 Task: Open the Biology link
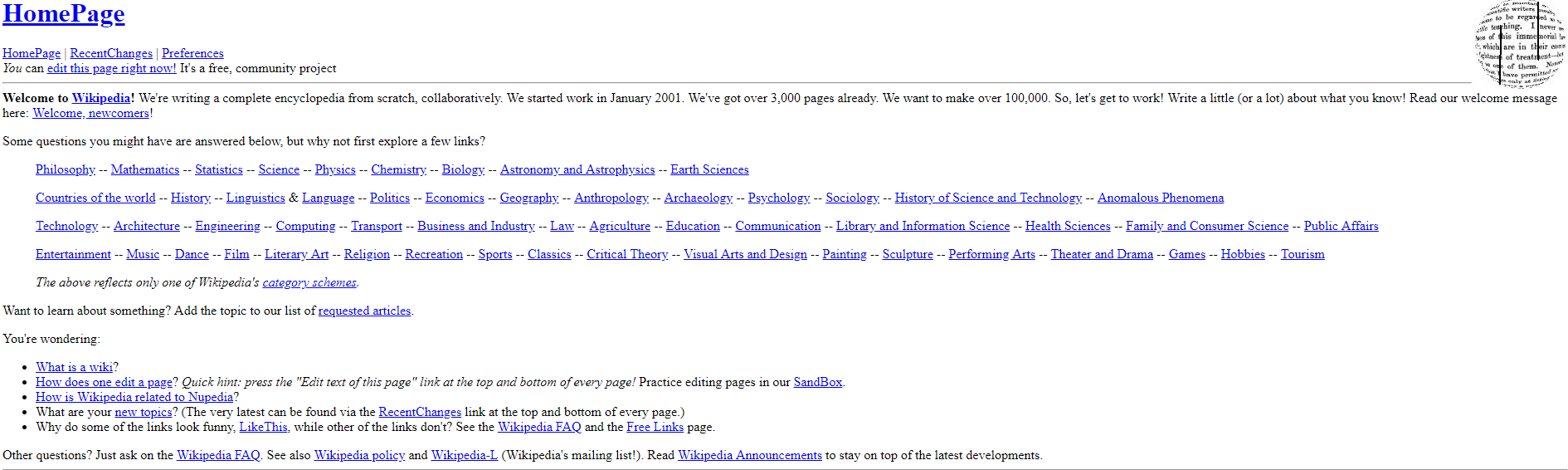coord(463,169)
